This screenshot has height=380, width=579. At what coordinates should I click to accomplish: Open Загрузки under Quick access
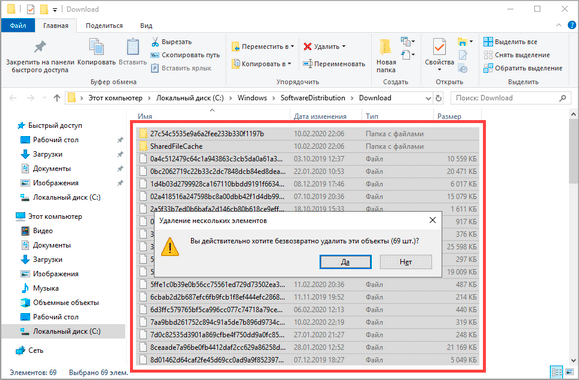click(41, 154)
